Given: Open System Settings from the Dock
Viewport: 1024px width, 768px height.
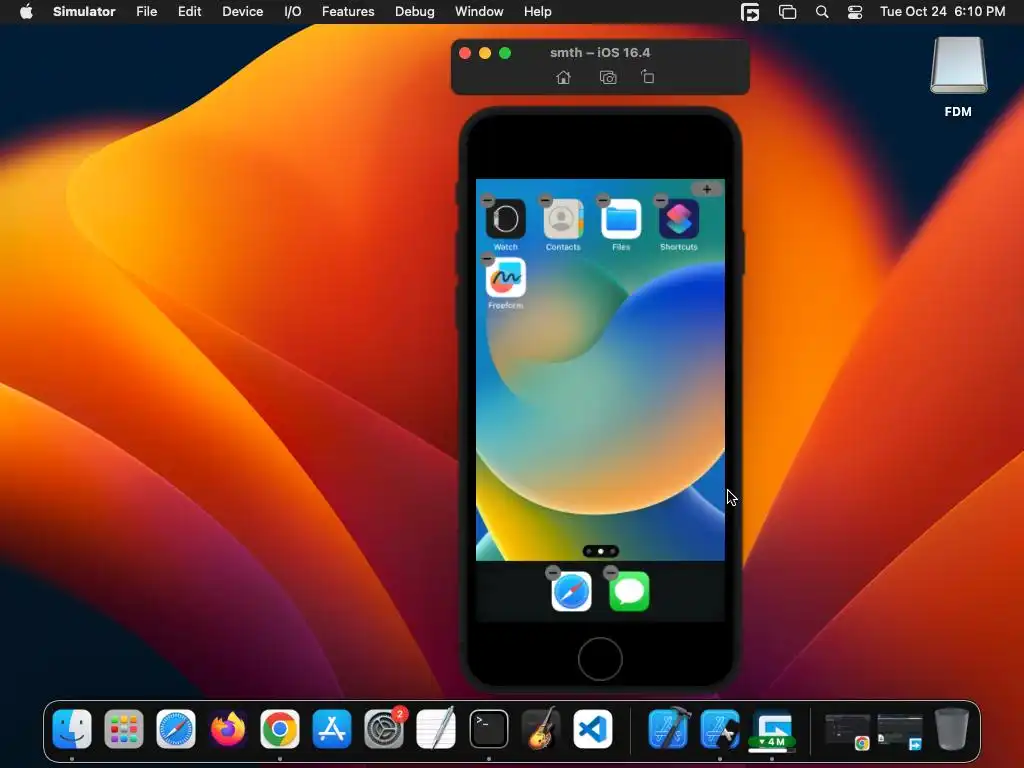Looking at the screenshot, I should point(384,729).
